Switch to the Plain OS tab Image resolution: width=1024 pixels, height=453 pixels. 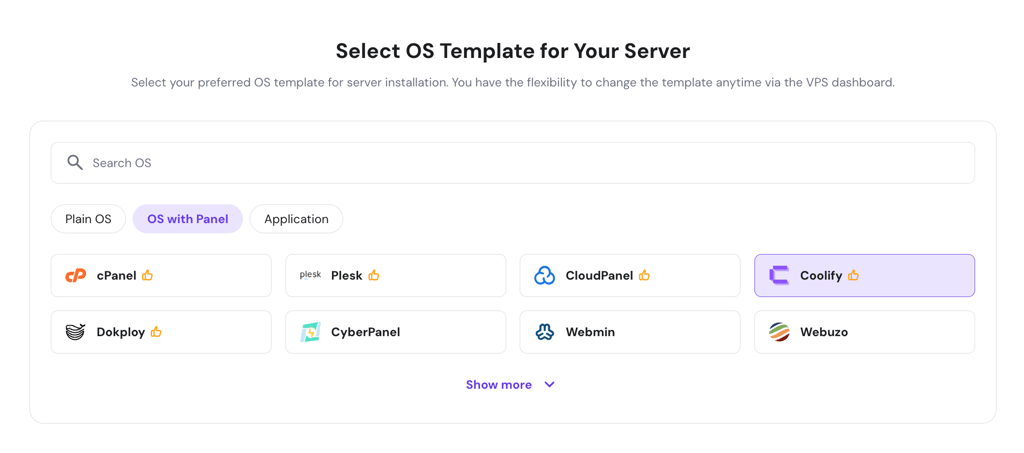click(88, 219)
